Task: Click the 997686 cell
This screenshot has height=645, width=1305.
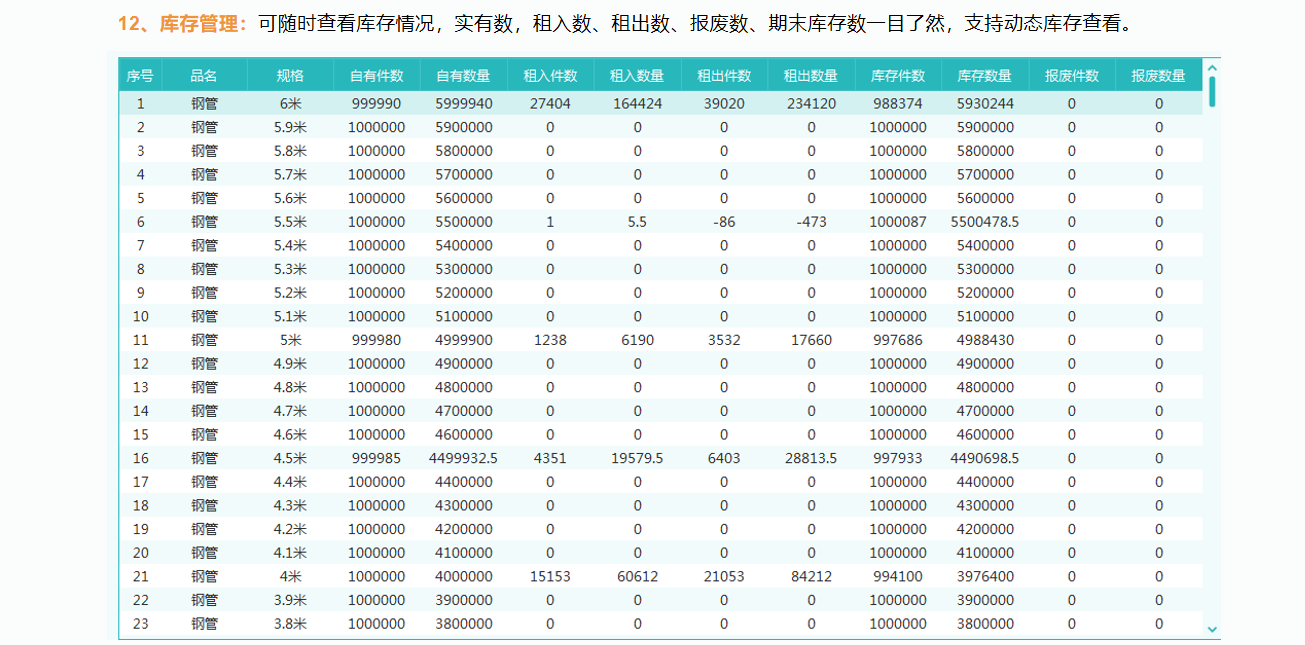Action: [x=898, y=340]
